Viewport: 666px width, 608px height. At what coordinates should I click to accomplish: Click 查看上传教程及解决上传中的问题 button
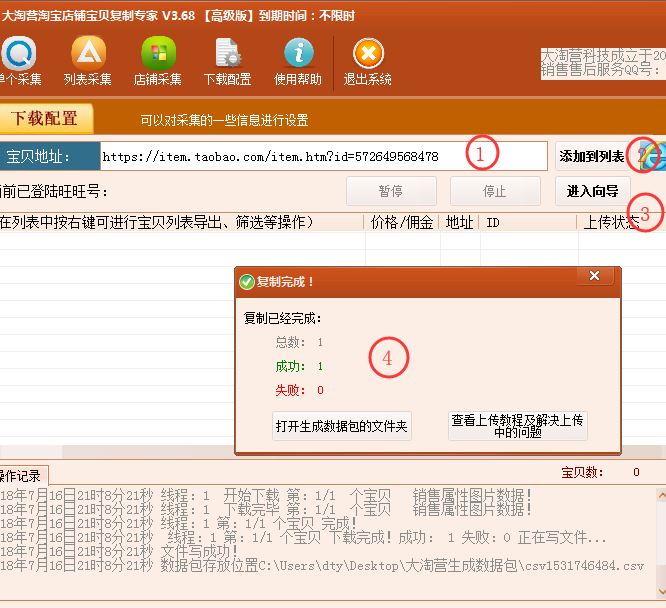(517, 426)
